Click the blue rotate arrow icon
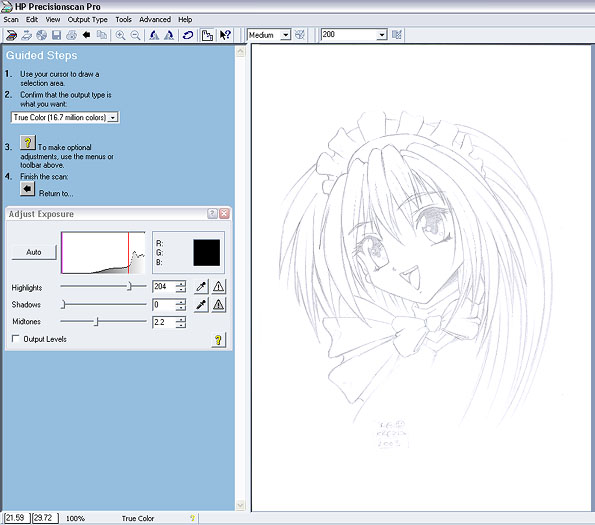Viewport: 595px width, 525px height. pyautogui.click(x=188, y=35)
